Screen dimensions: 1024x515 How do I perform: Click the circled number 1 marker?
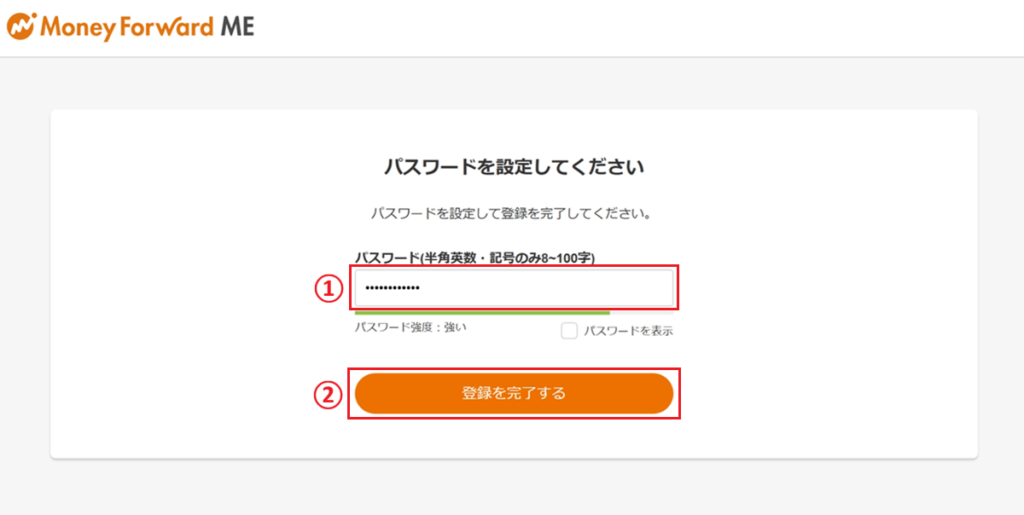(329, 288)
